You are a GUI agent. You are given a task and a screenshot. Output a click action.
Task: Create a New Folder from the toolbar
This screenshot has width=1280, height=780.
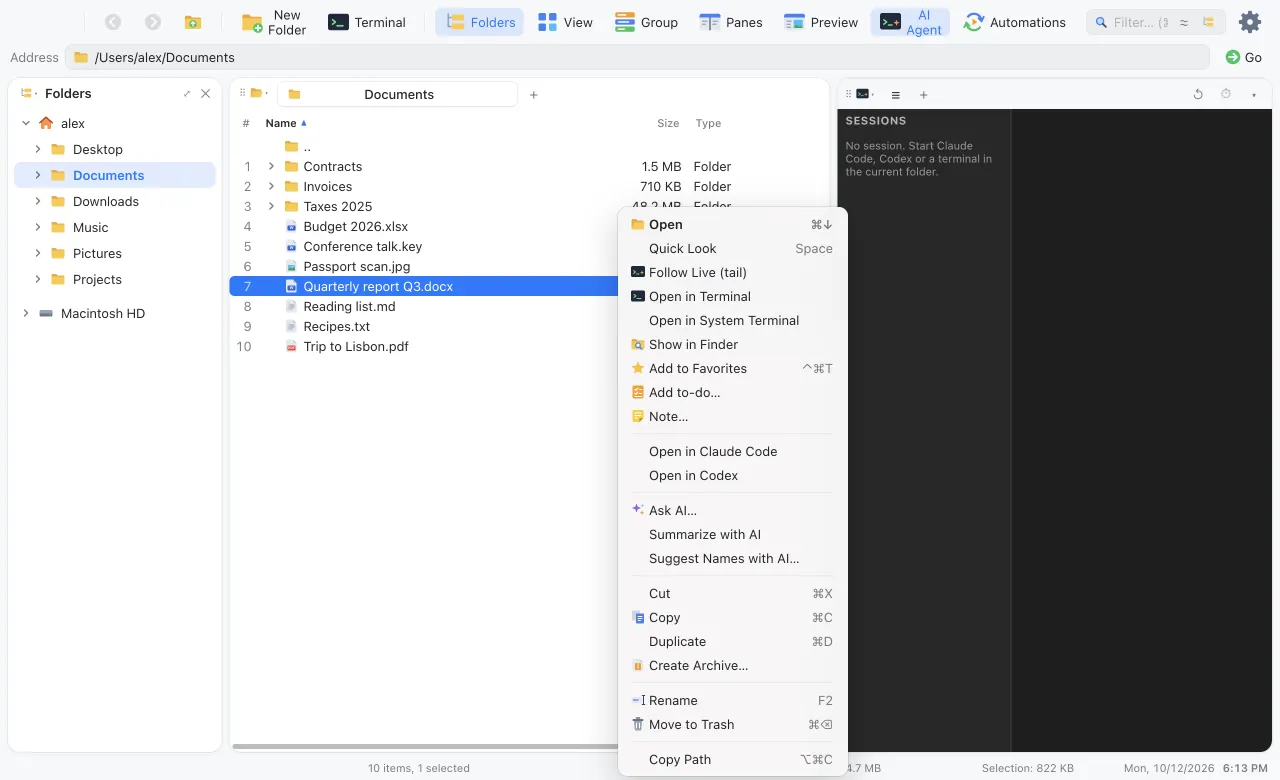coord(275,22)
